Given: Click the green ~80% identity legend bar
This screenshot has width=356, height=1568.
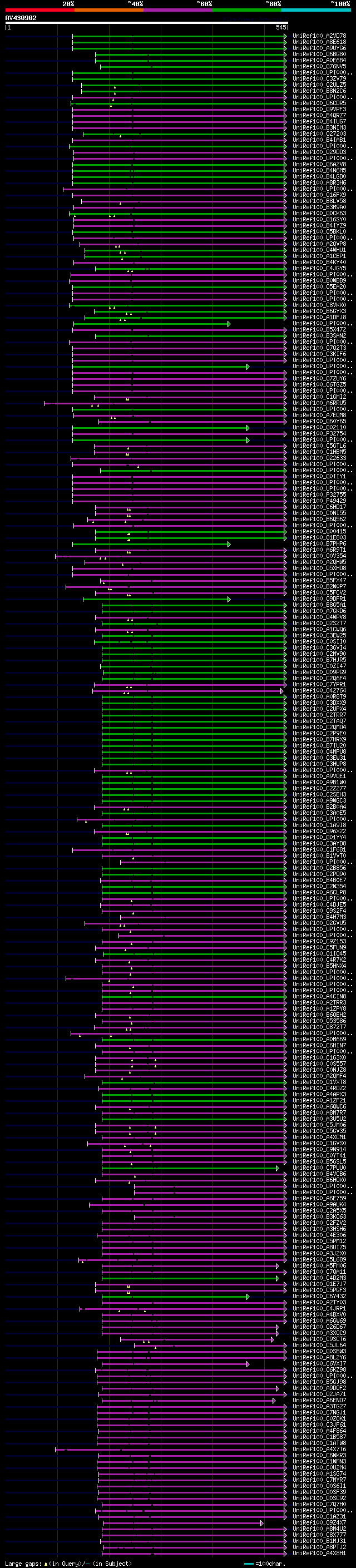Looking at the screenshot, I should coord(247,10).
